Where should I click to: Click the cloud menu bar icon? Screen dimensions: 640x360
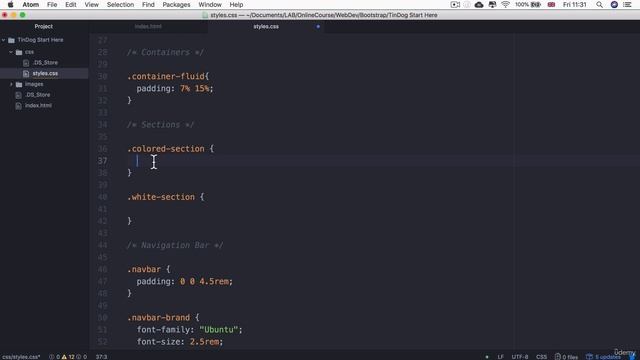[479, 4]
